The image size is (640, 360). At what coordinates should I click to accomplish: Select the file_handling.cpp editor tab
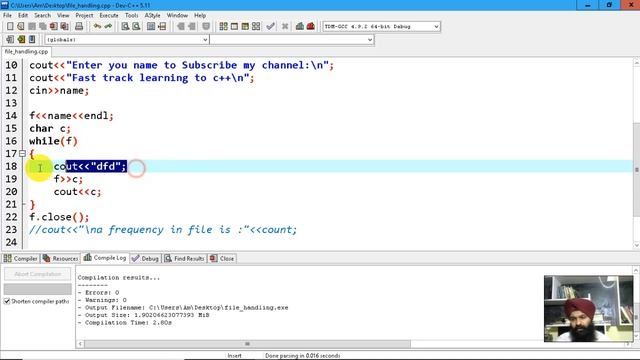tap(26, 52)
